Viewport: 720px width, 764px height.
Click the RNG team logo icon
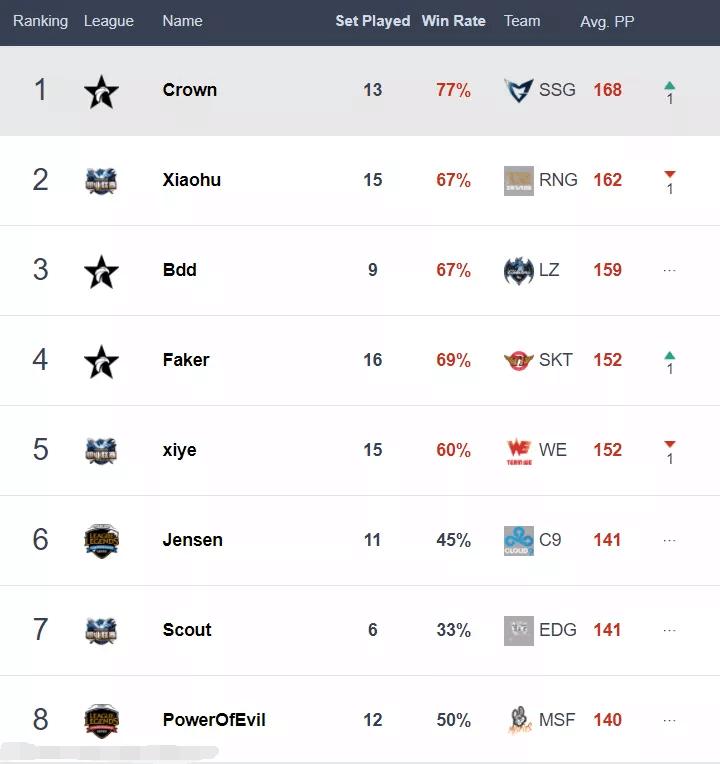coord(519,180)
